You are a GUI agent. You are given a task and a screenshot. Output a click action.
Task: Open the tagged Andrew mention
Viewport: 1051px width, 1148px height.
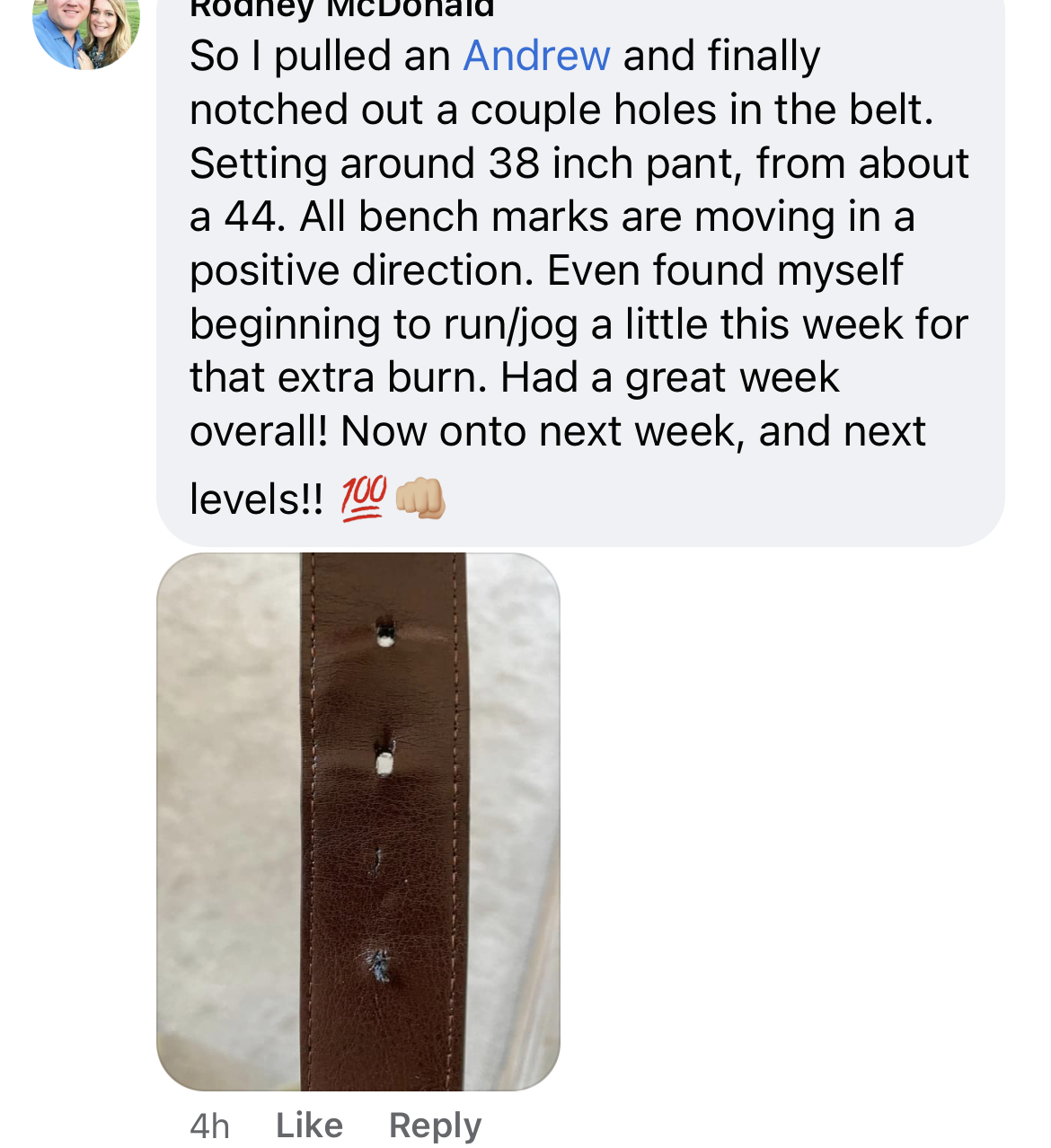coord(537,56)
